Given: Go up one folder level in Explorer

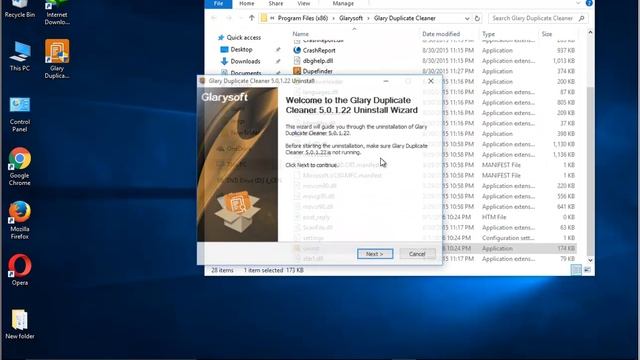Looking at the screenshot, I should pos(251,18).
